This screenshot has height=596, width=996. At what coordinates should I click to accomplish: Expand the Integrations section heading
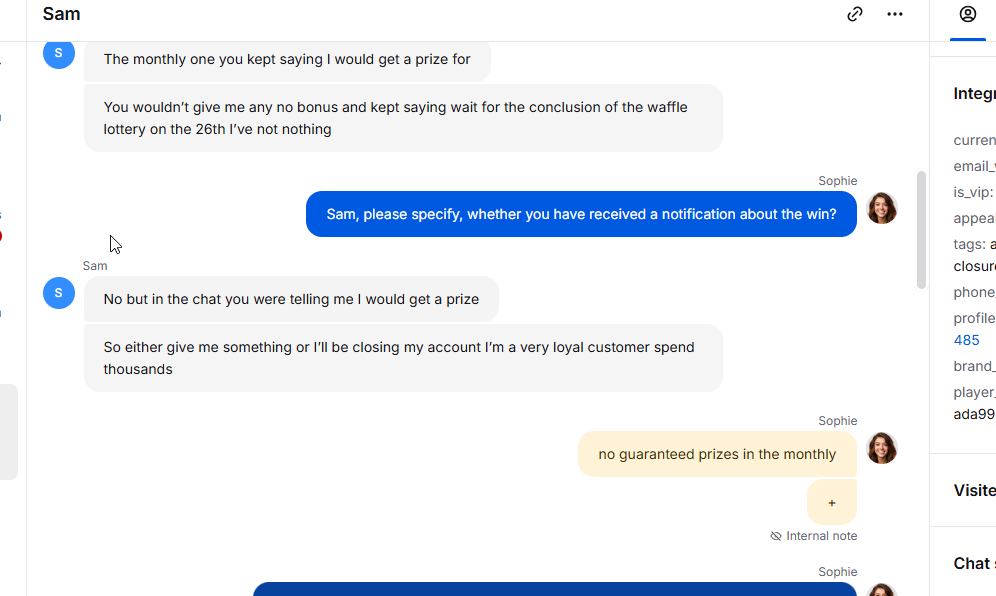[974, 94]
